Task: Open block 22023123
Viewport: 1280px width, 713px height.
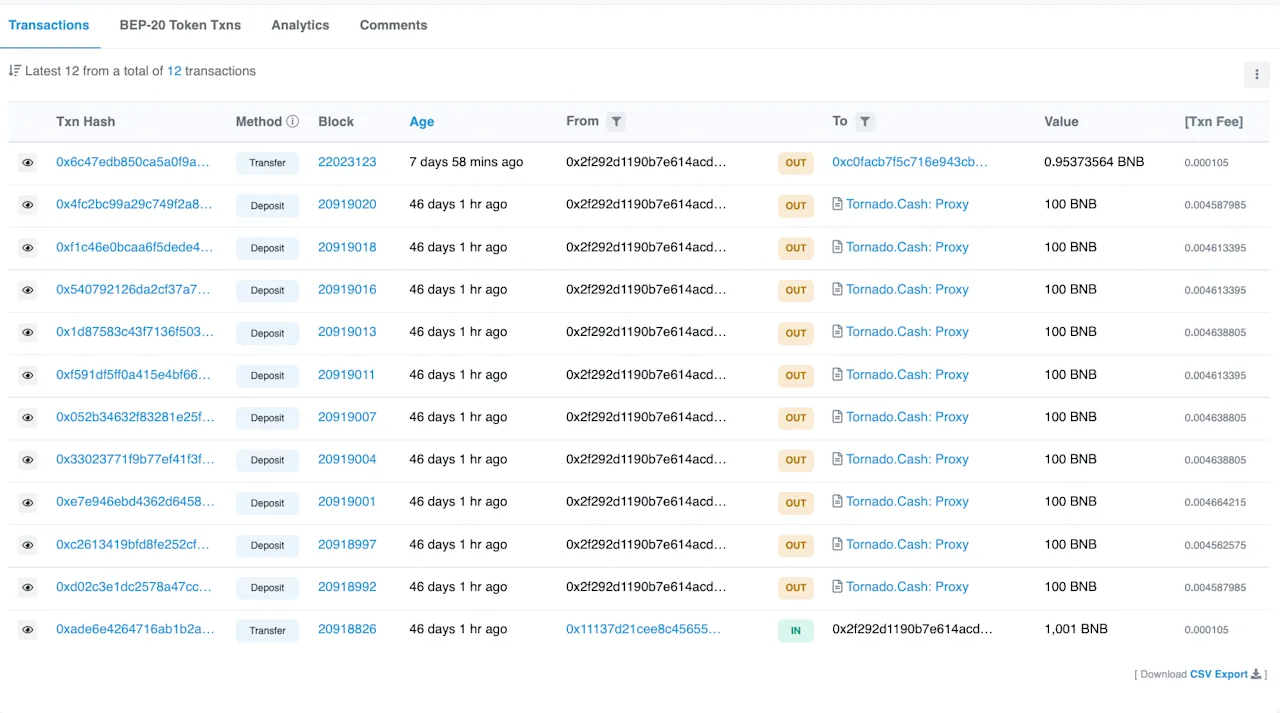Action: coord(347,162)
